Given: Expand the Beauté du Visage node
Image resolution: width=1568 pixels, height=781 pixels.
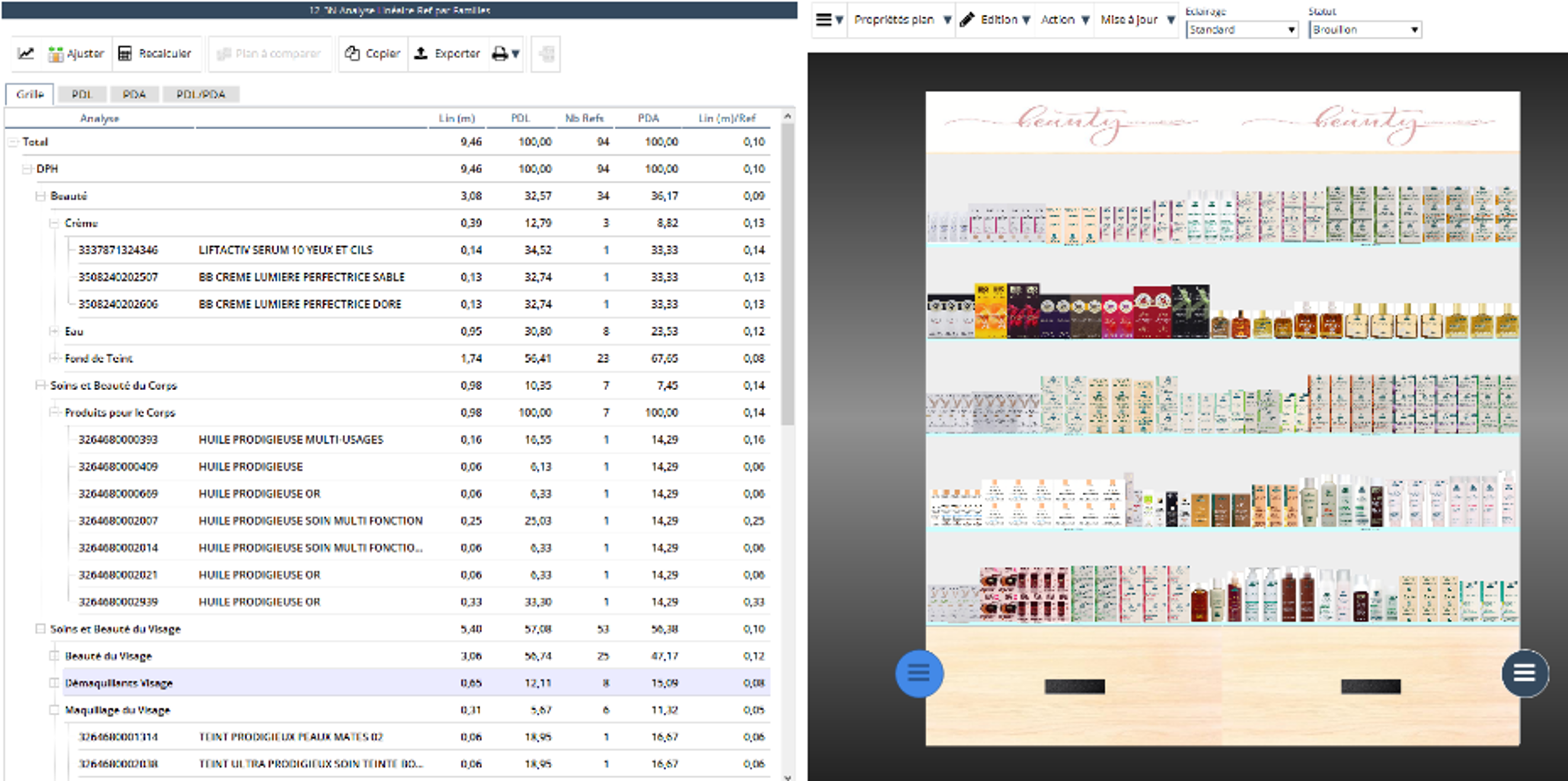Looking at the screenshot, I should click(x=54, y=656).
